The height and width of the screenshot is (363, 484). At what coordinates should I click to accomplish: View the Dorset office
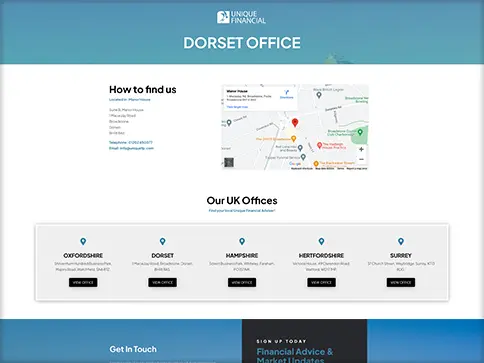[x=162, y=282]
